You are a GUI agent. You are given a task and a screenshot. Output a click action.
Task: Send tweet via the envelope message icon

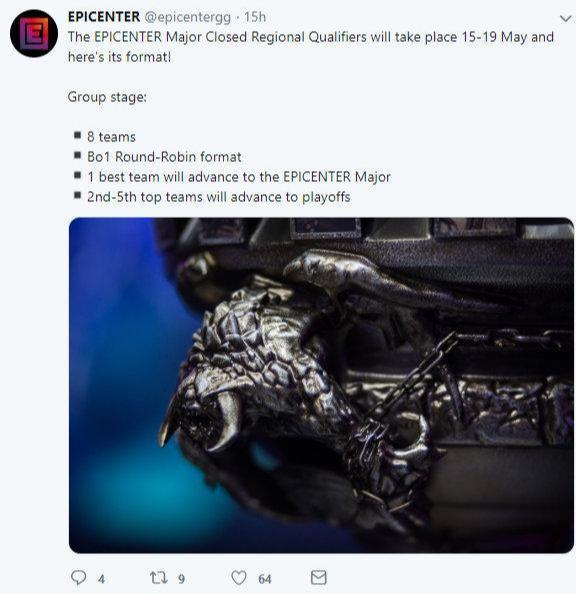pyautogui.click(x=318, y=578)
